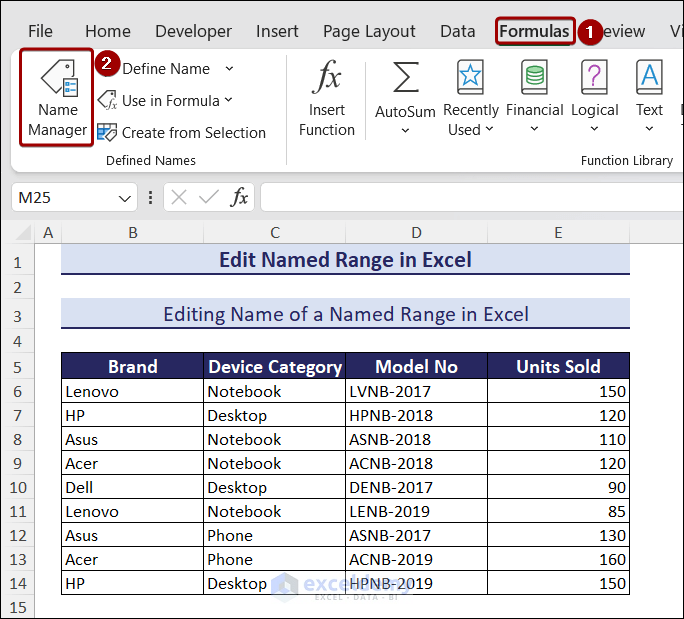Viewport: 684px width, 619px height.
Task: Switch to the Formulas tab
Action: coord(535,31)
